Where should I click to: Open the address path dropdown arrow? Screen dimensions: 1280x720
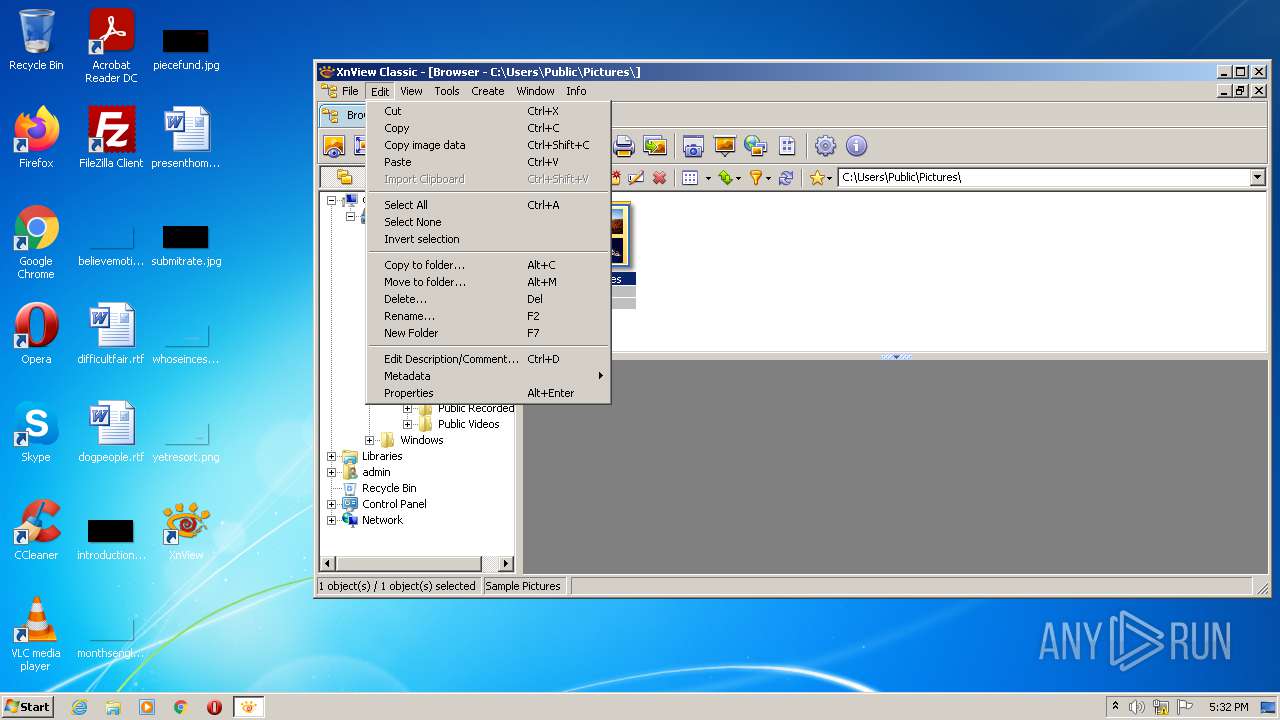(x=1257, y=177)
